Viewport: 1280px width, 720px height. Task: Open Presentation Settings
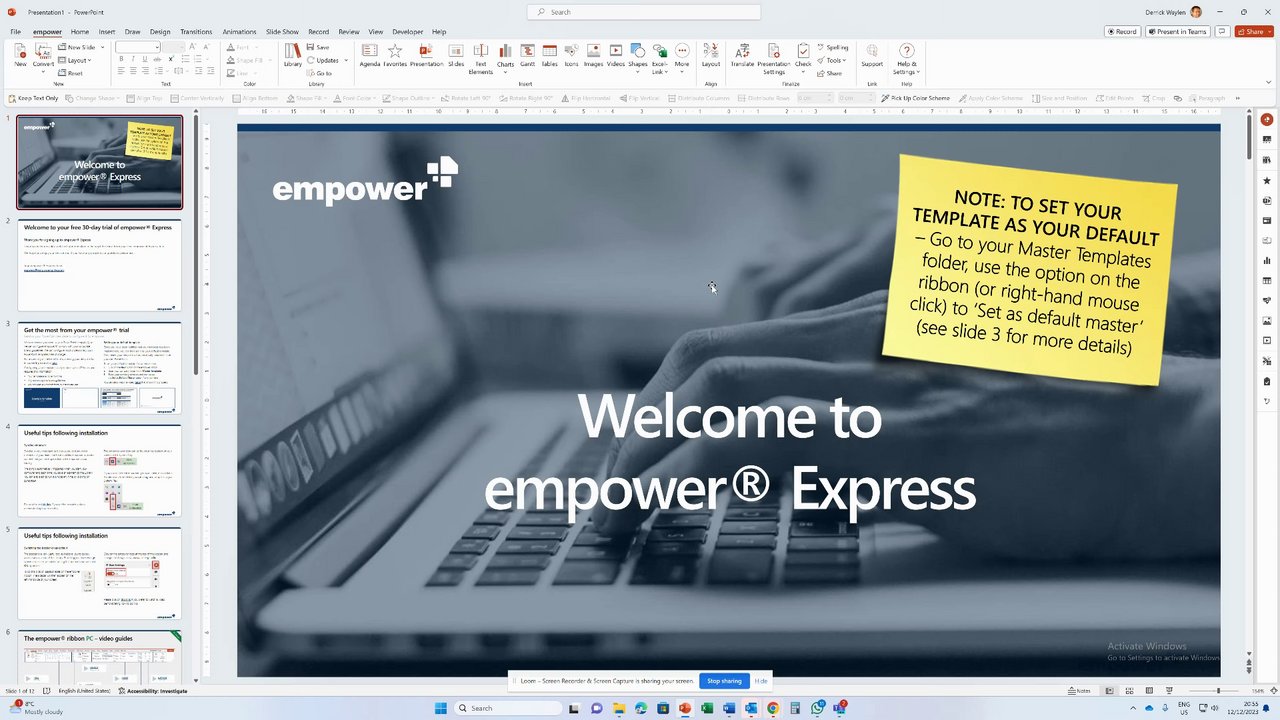pos(774,59)
